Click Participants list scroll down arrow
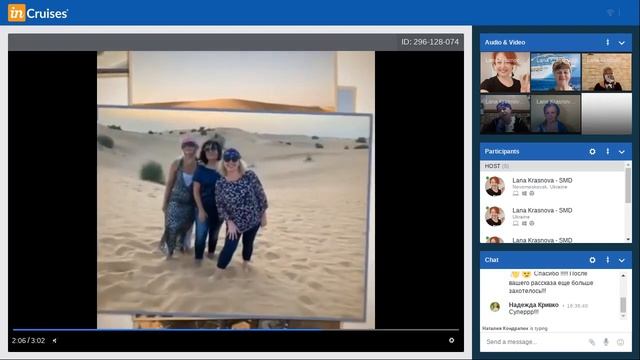Screen dimensions: 640x360 click(x=628, y=240)
